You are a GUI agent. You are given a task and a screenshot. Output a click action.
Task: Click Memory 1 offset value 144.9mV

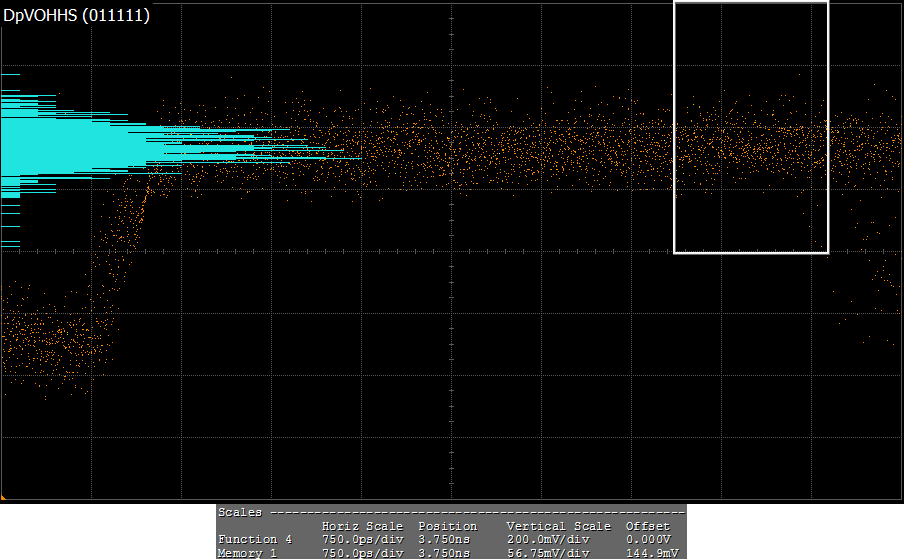pyautogui.click(x=650, y=552)
